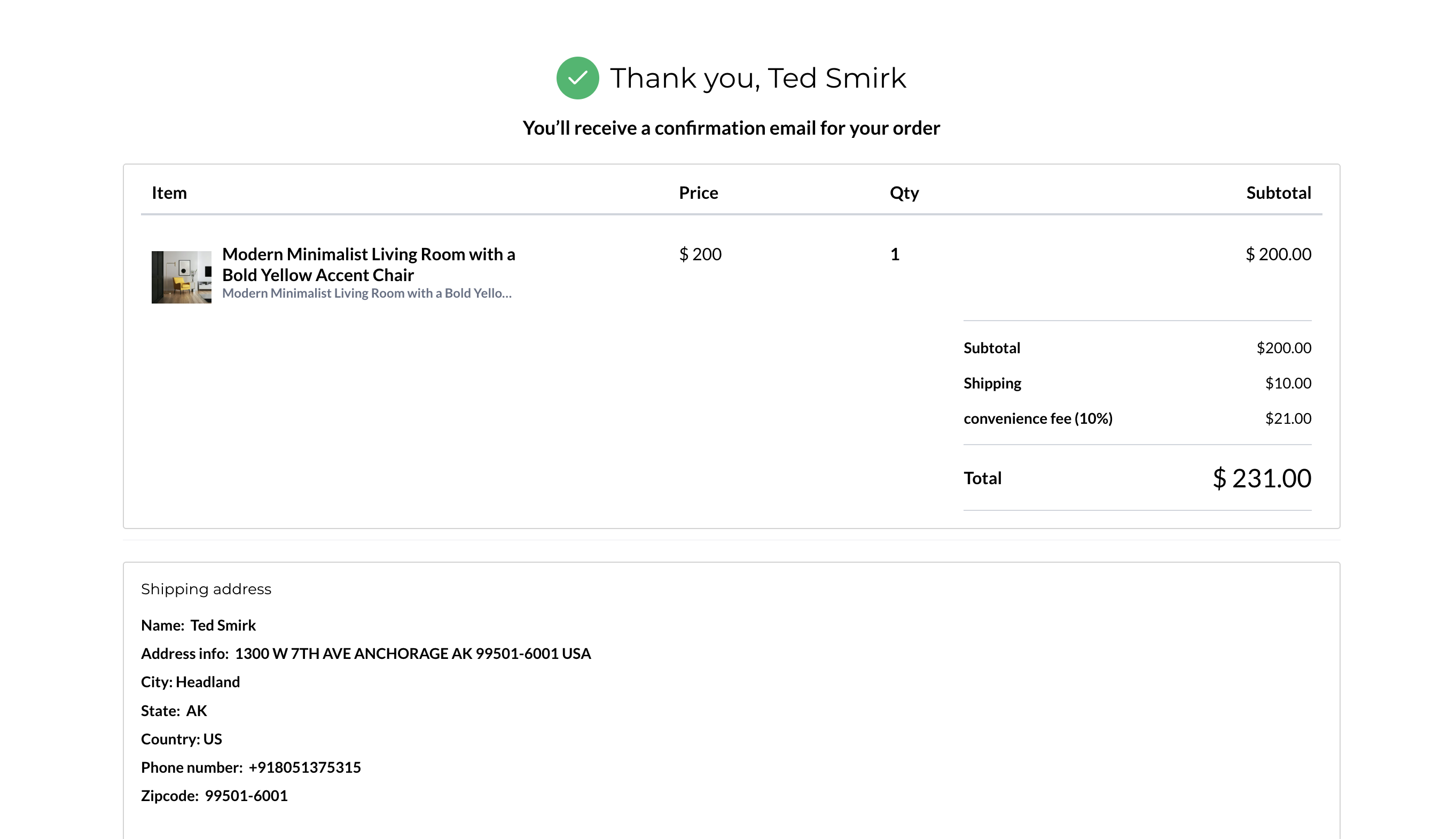1456x839 pixels.
Task: Select the $21.00 convenience fee amount
Action: 1288,418
